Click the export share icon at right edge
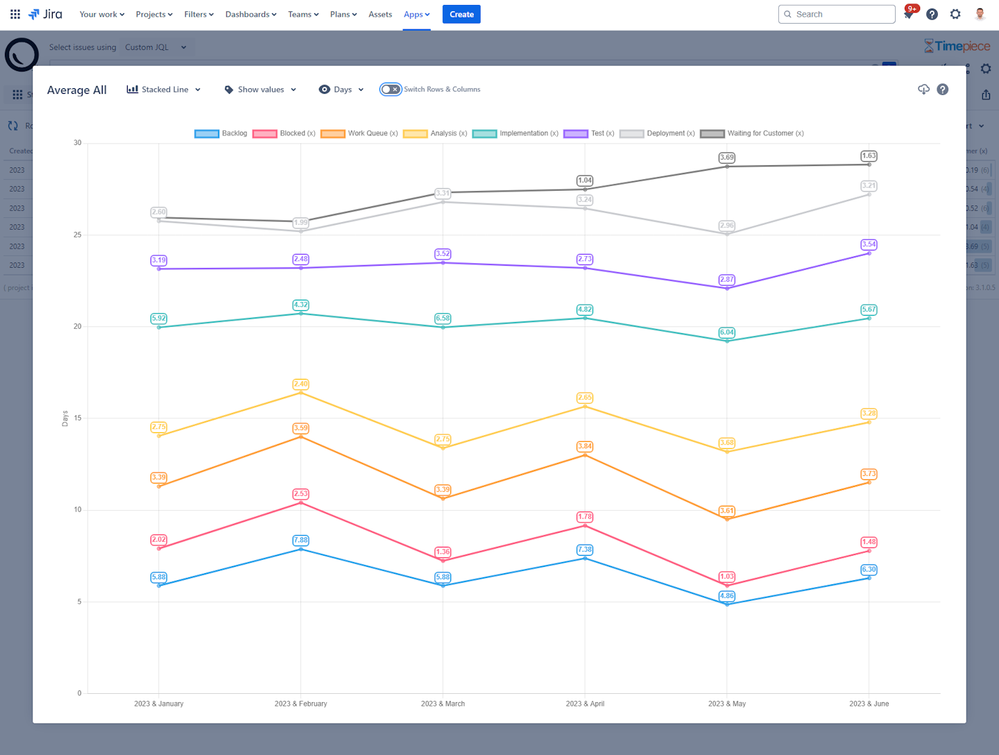Viewport: 999px width, 755px height. tap(986, 95)
